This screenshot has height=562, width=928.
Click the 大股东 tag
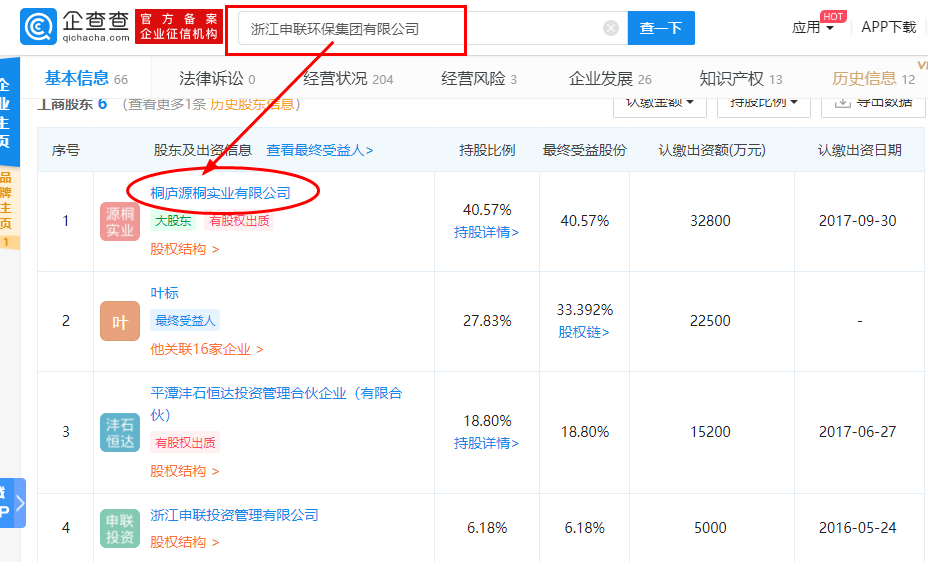(x=173, y=221)
